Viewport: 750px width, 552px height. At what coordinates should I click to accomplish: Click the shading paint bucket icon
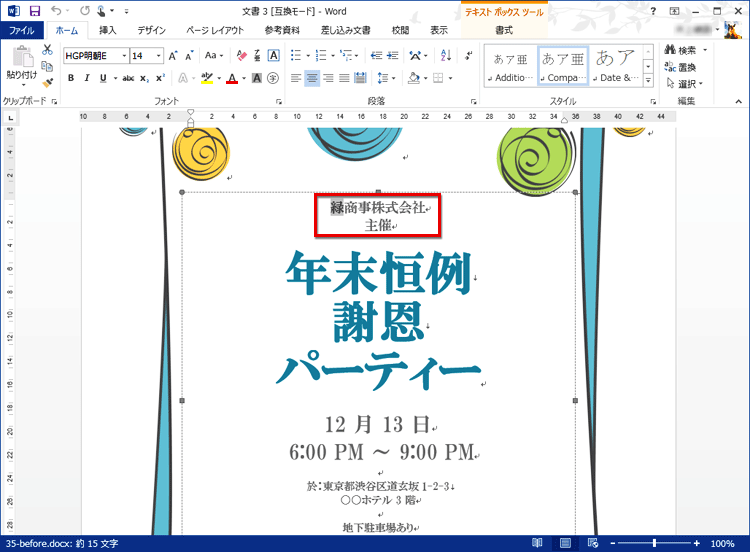414,78
